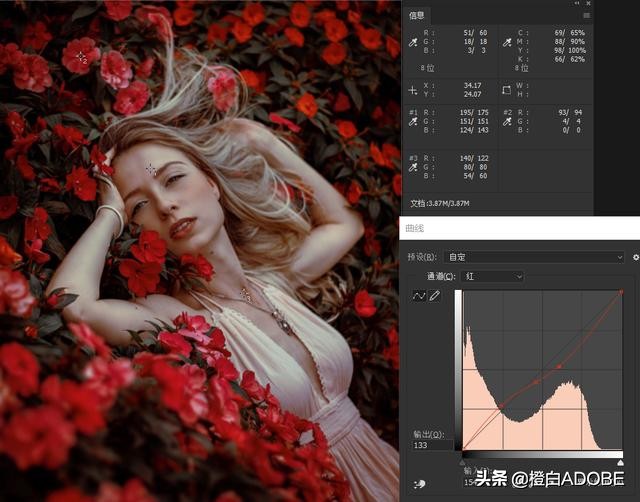Click the X coordinate value 34.17
This screenshot has width=640, height=502.
pos(472,85)
